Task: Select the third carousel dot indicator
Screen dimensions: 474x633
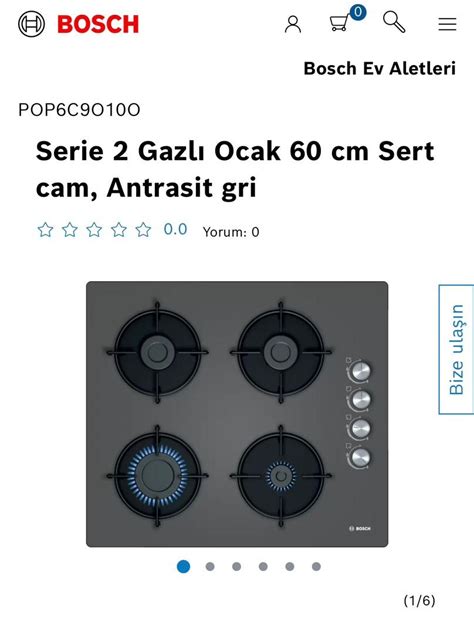Action: (x=237, y=566)
